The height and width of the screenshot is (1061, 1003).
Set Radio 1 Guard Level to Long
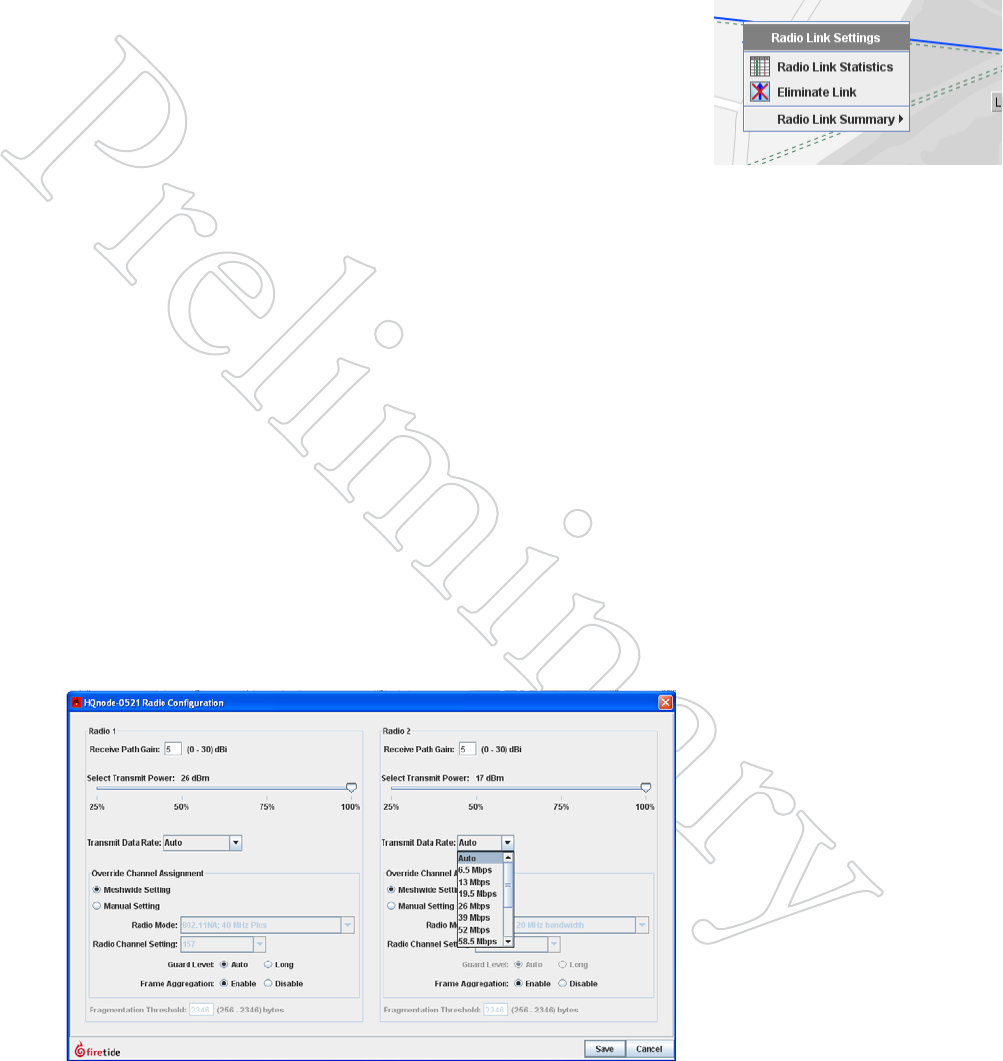coord(268,965)
